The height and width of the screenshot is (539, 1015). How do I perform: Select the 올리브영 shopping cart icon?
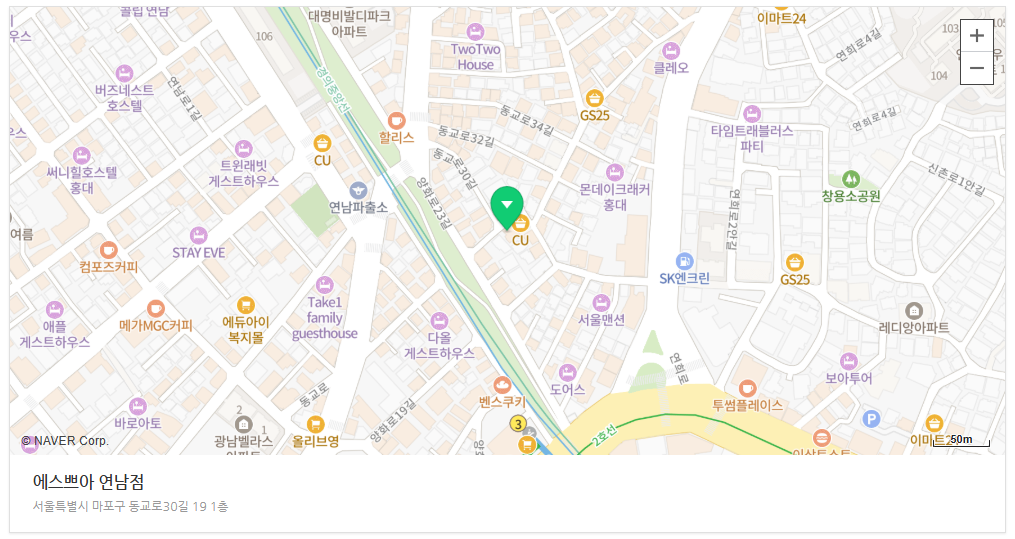click(315, 424)
